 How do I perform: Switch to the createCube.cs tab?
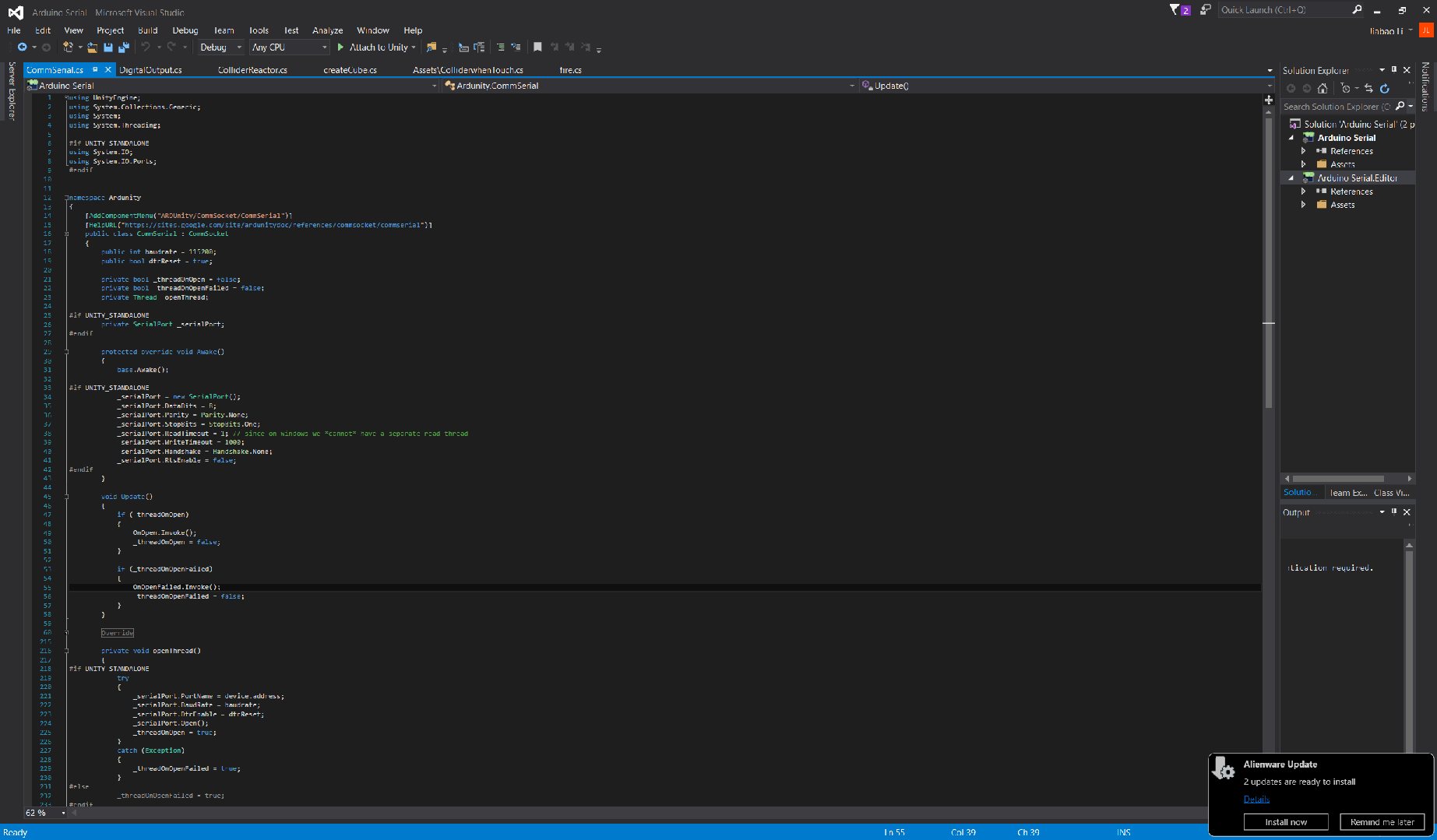click(x=350, y=70)
